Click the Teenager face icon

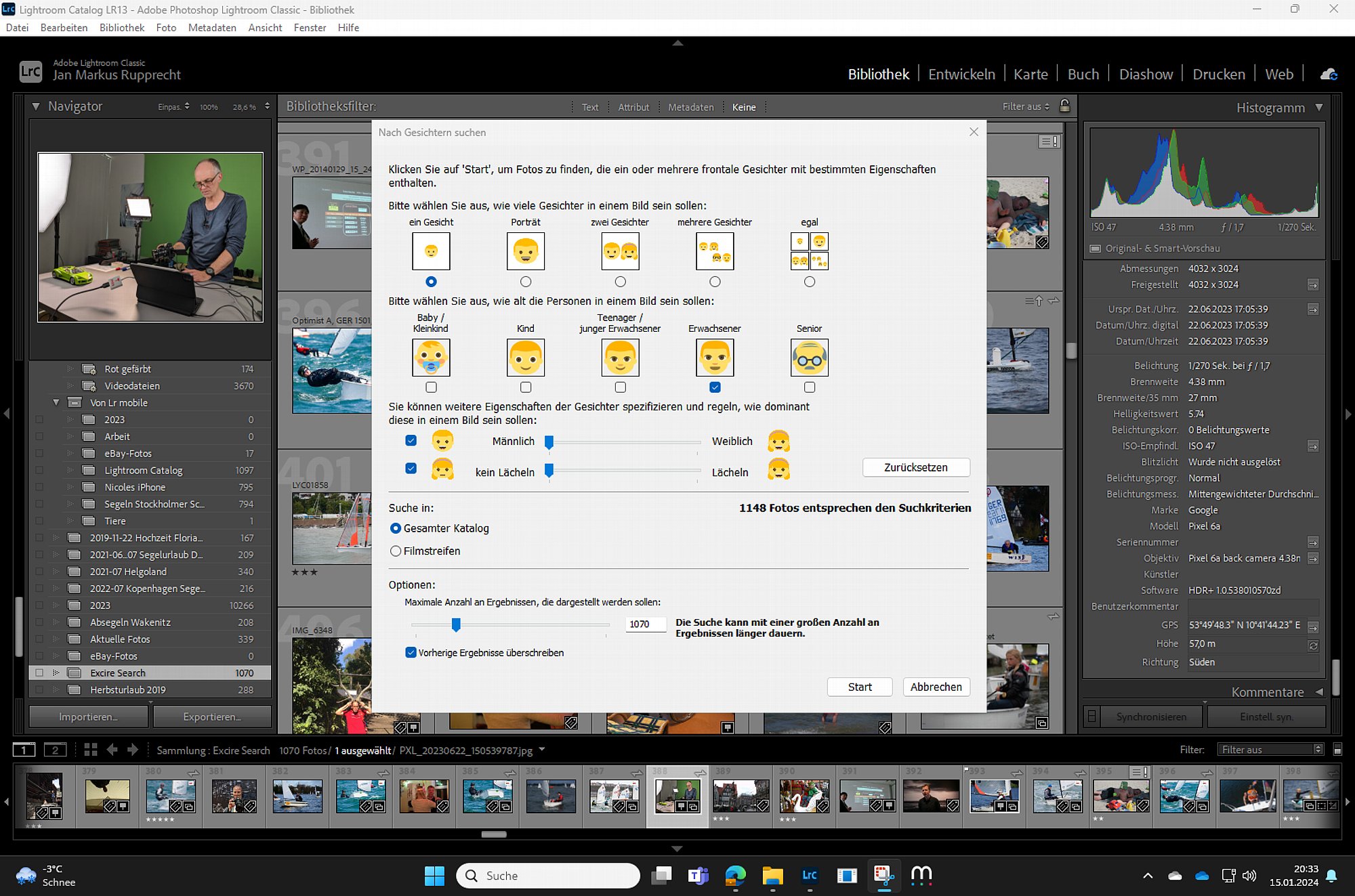[620, 357]
